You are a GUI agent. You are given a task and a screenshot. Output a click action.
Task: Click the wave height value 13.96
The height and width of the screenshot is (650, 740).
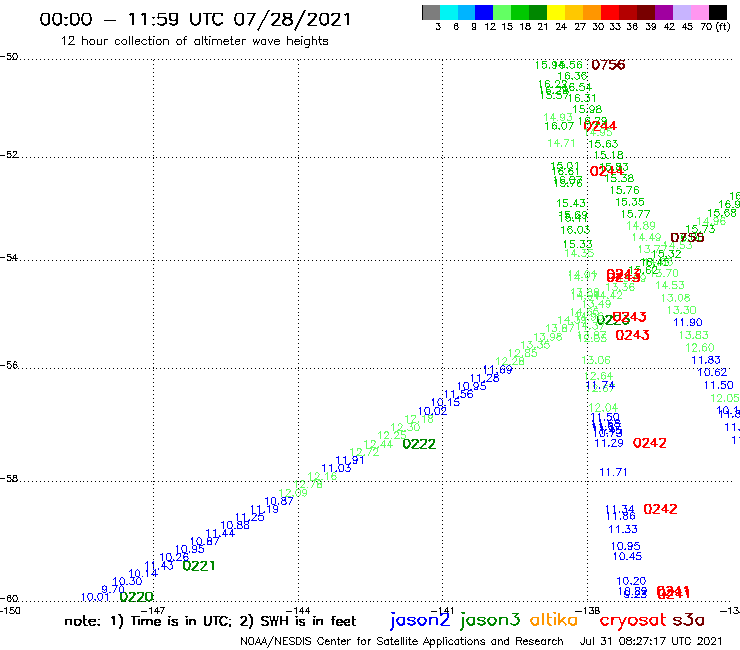click(x=547, y=337)
